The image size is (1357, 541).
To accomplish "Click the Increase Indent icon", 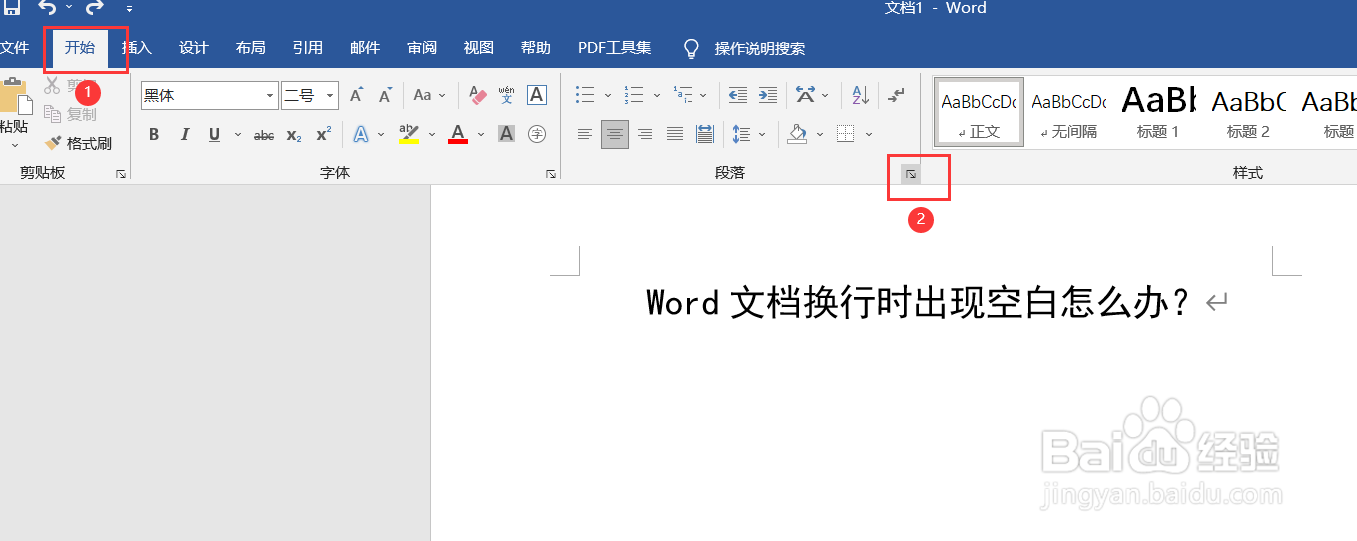I will click(767, 95).
